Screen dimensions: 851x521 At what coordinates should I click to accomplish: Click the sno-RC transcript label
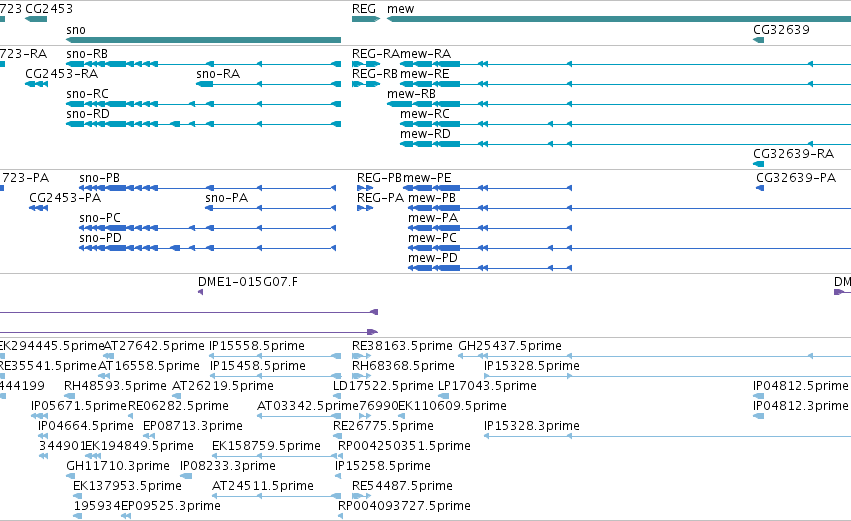coord(87,94)
